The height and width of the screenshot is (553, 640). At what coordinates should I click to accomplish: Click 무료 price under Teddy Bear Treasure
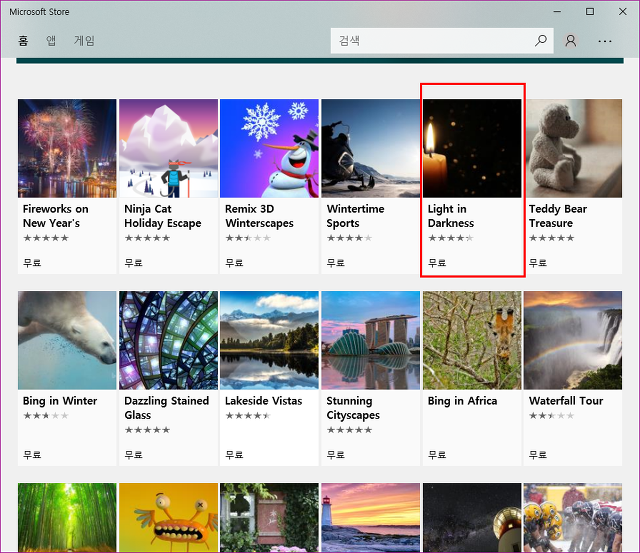coord(538,263)
